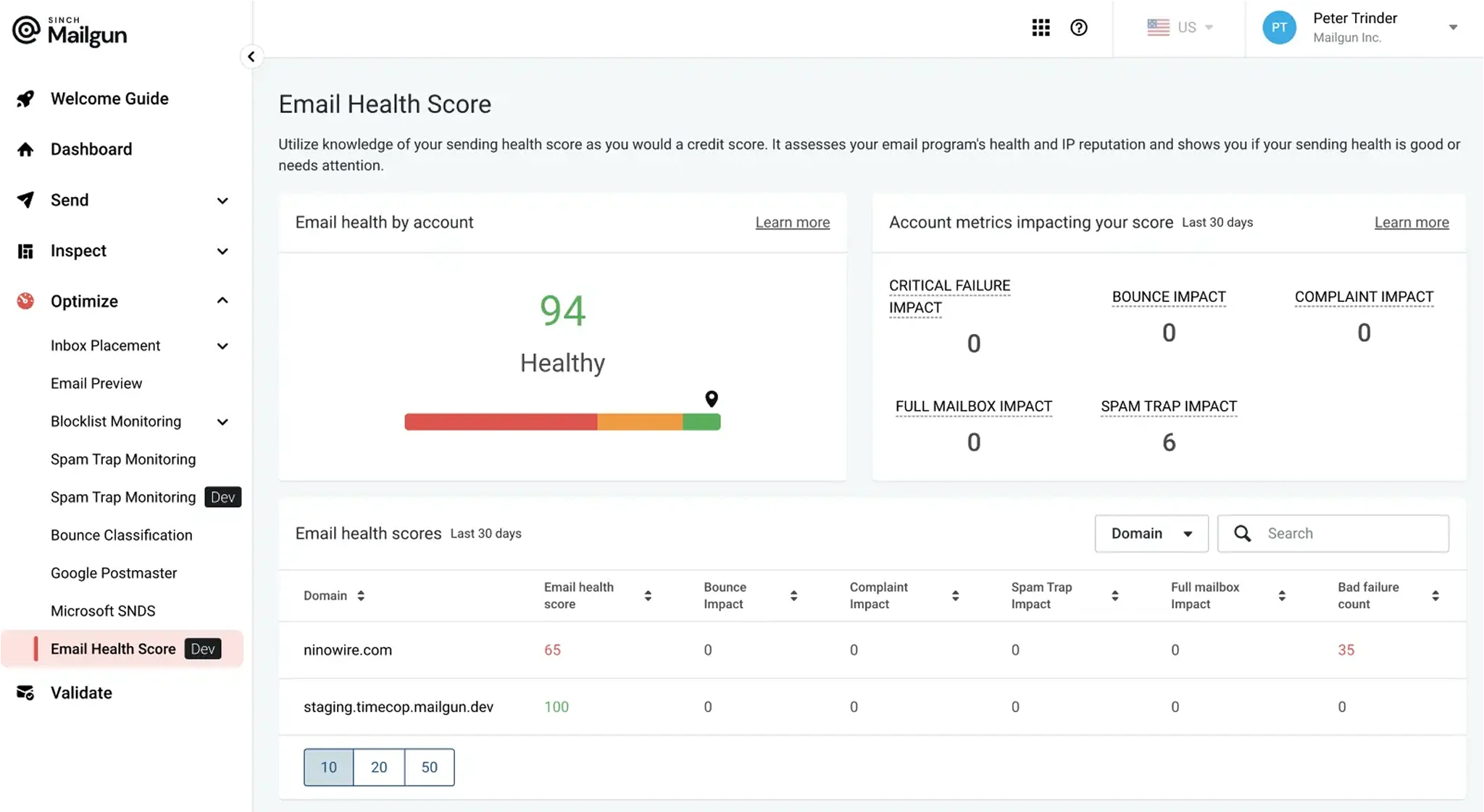This screenshot has height=812, width=1484.
Task: Sort by Bounce Impact column
Action: tap(793, 595)
